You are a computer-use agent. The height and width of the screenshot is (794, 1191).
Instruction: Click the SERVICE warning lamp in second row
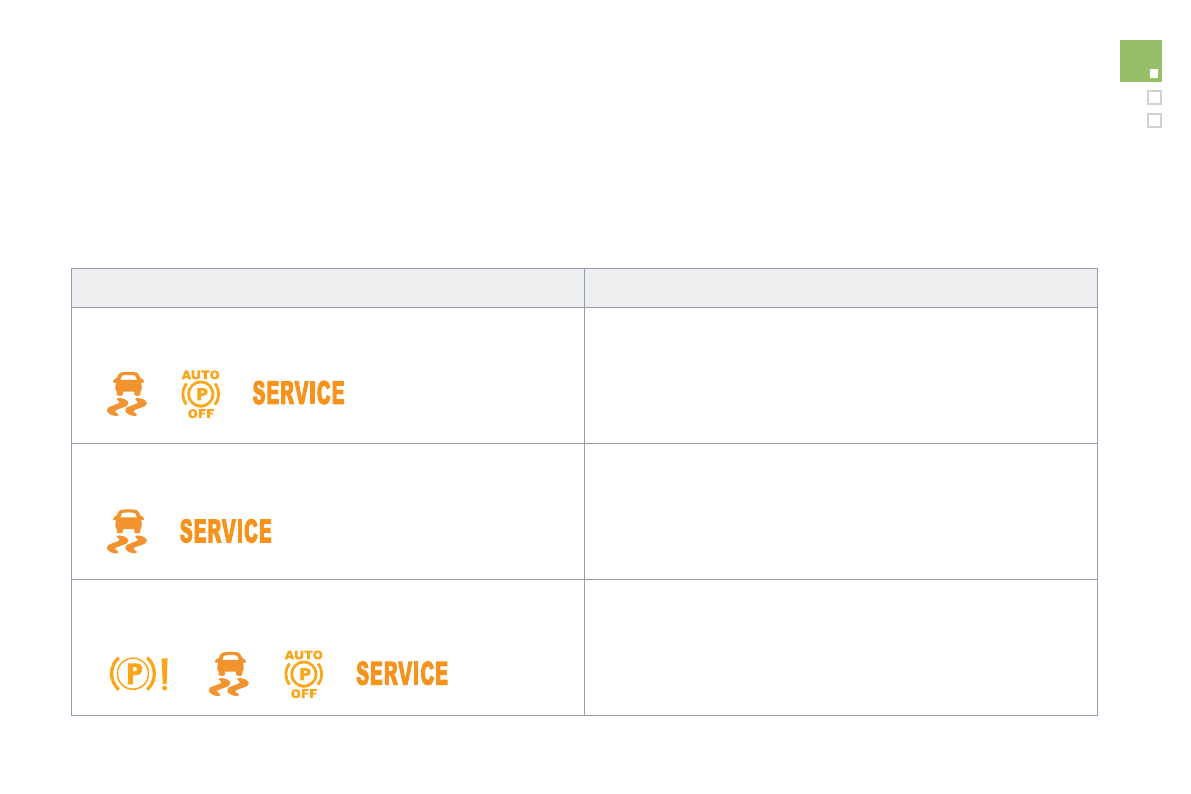point(226,531)
